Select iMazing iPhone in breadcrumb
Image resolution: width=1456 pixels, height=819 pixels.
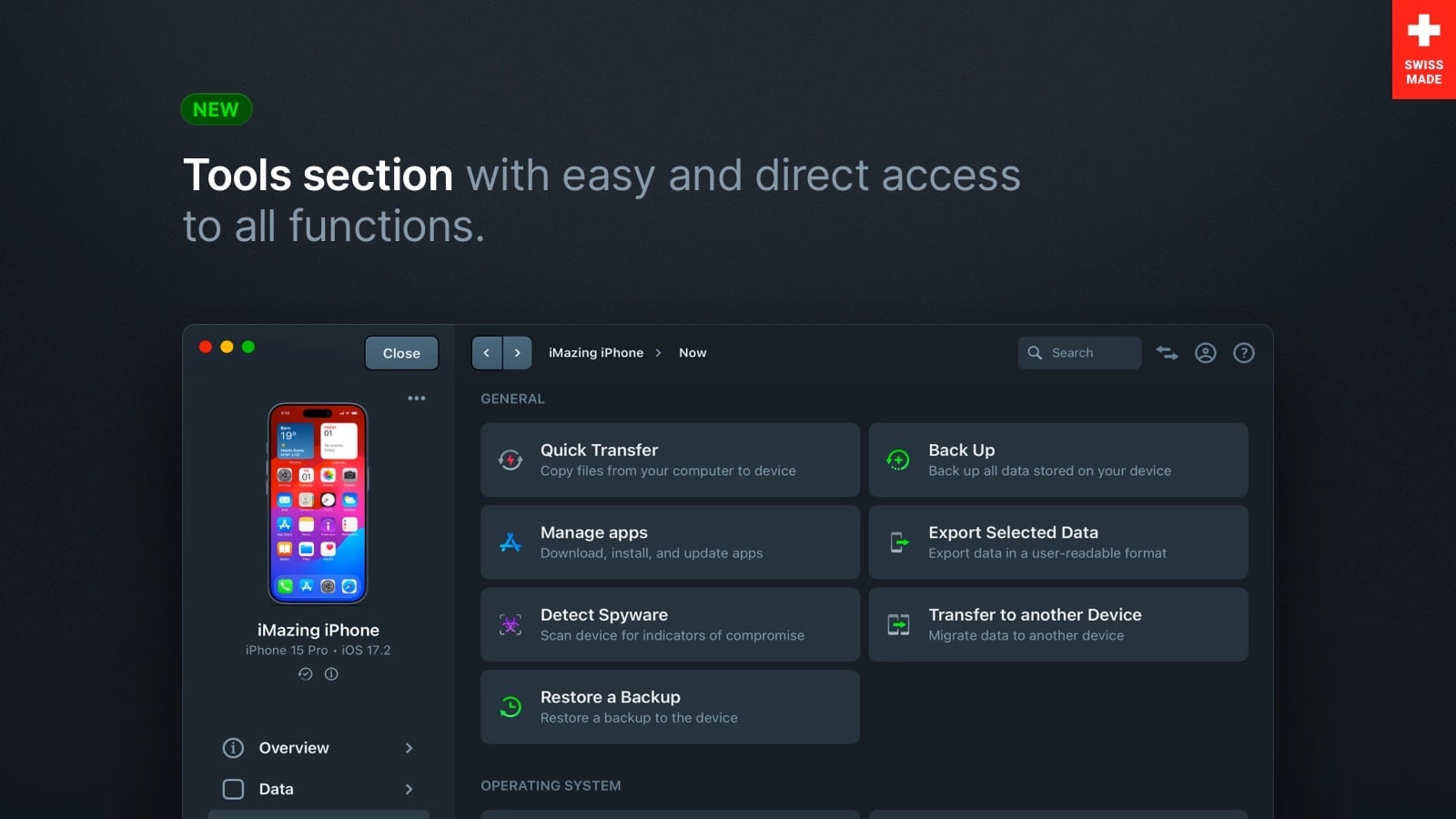596,353
